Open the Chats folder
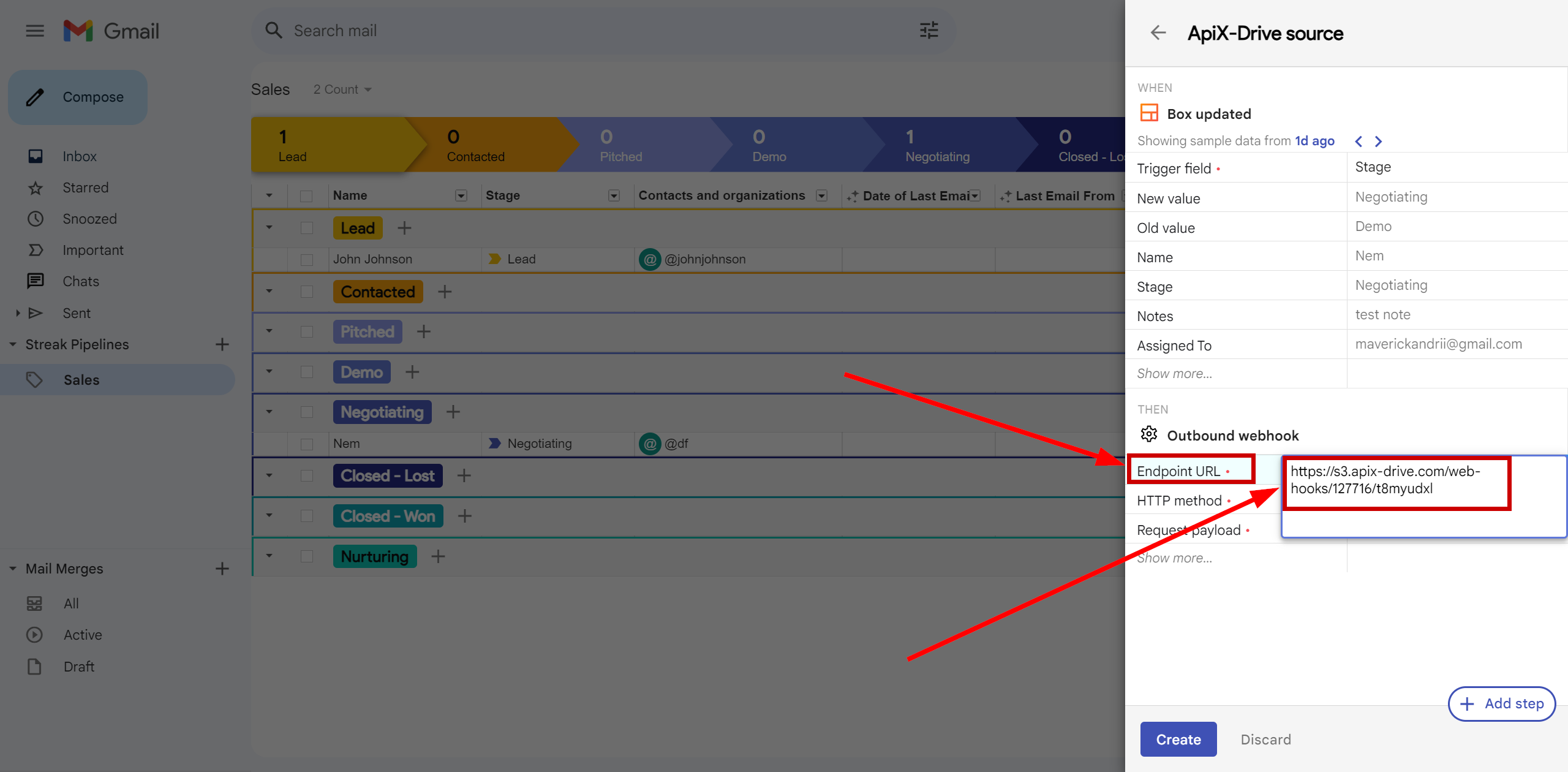 coord(81,281)
